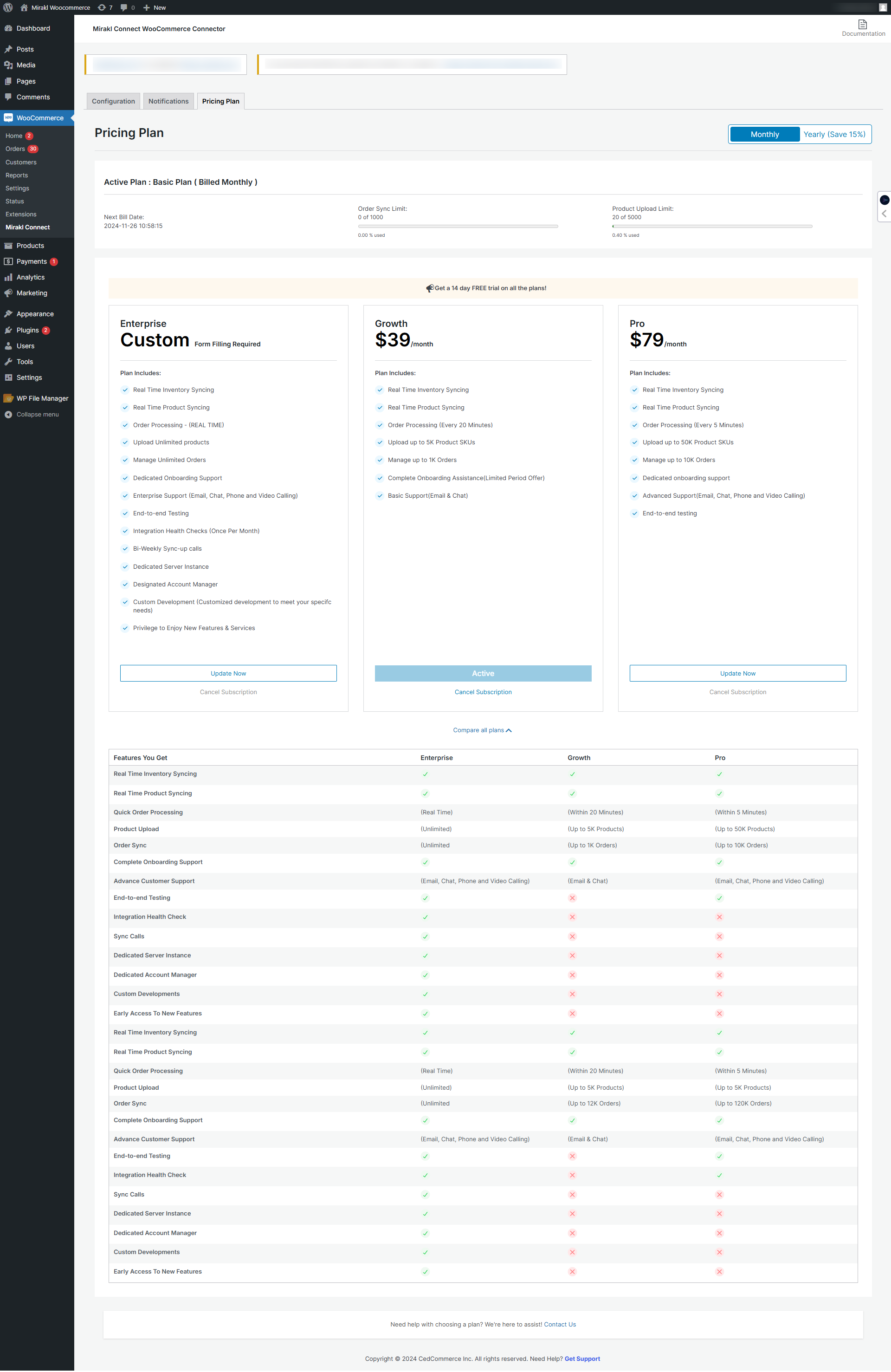This screenshot has height=1372, width=891.
Task: Click the Analytics bar chart icon
Action: (8, 277)
